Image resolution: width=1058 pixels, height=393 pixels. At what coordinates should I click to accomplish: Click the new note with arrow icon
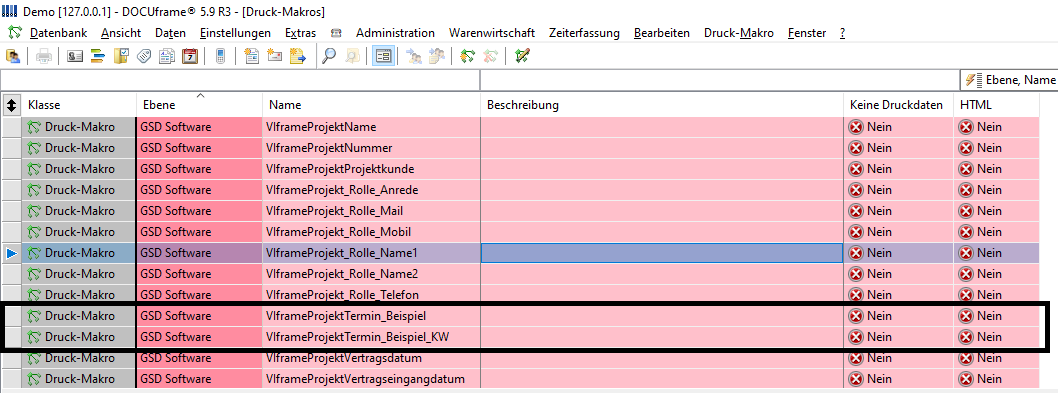[298, 56]
